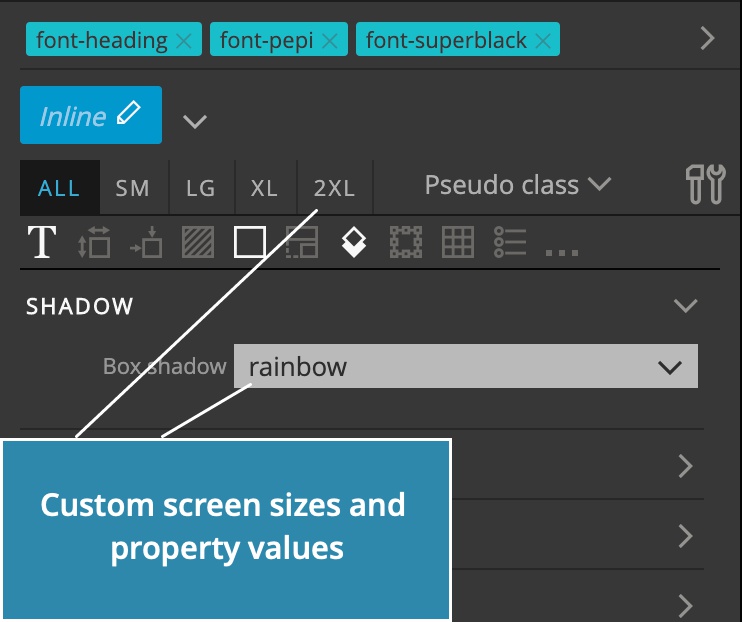Remove the font-pepi class tag
Image resolution: width=742 pixels, height=622 pixels.
(329, 41)
